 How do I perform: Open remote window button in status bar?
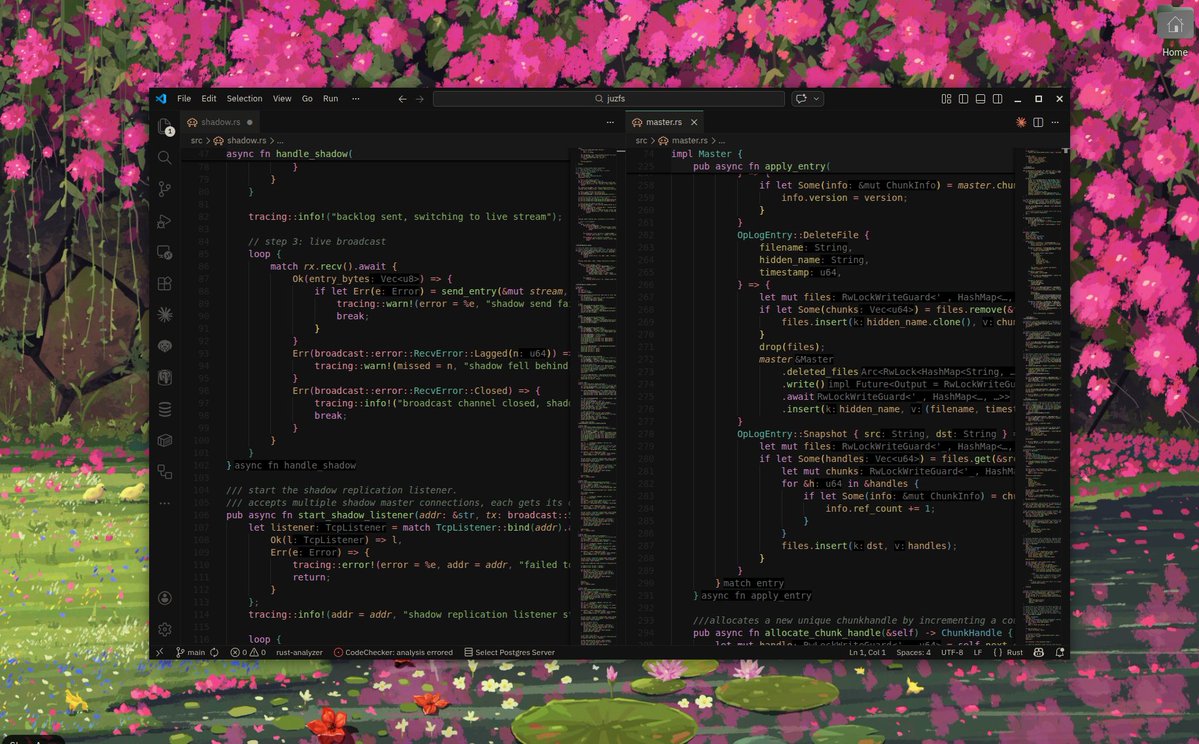click(x=159, y=652)
